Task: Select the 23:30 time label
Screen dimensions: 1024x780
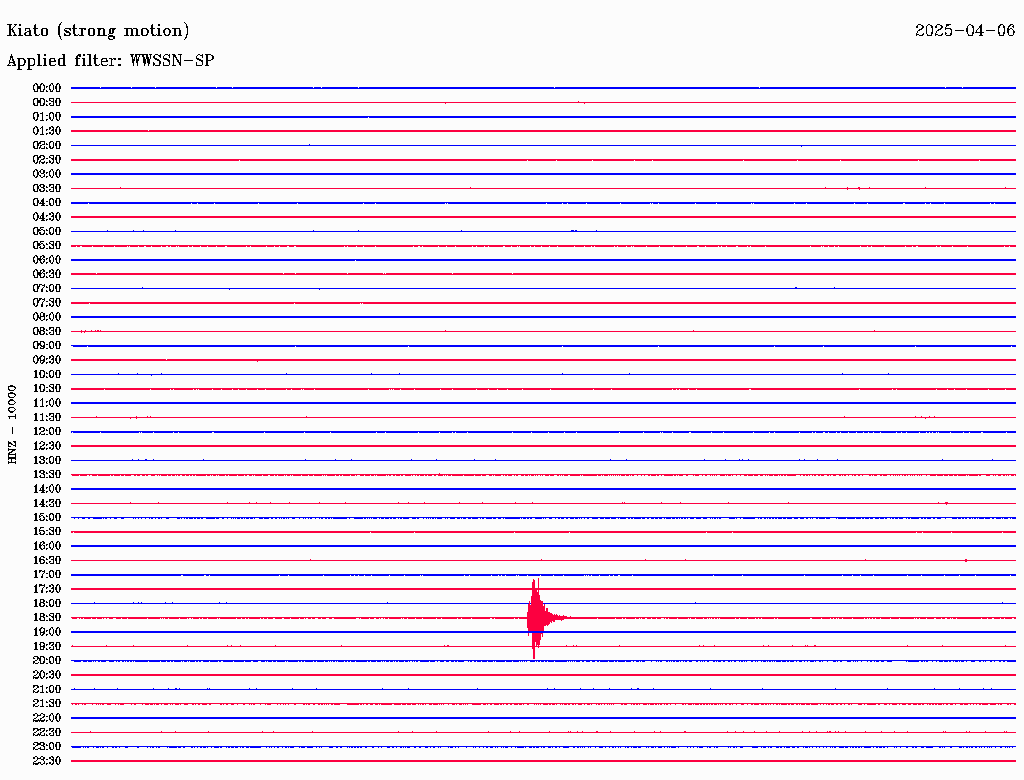Action: (47, 760)
